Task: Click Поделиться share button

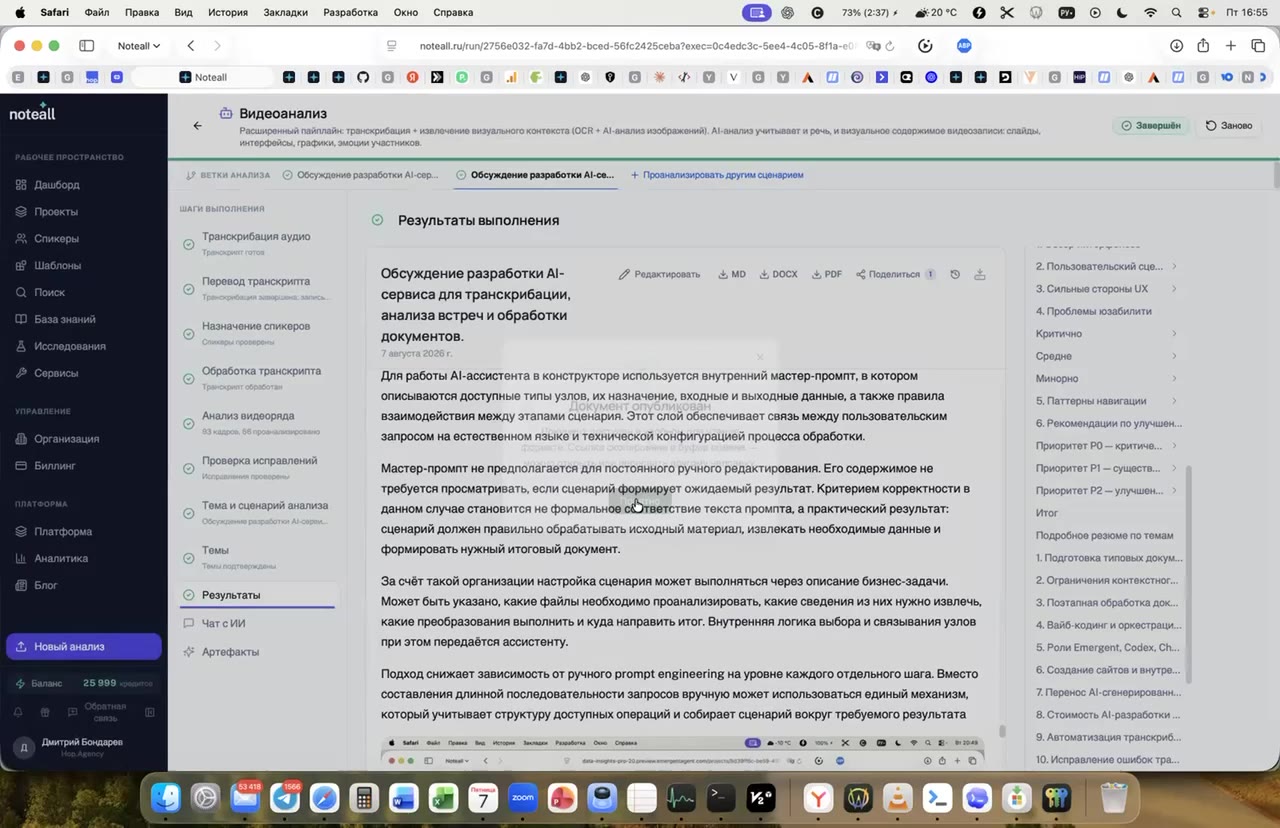Action: coord(894,274)
